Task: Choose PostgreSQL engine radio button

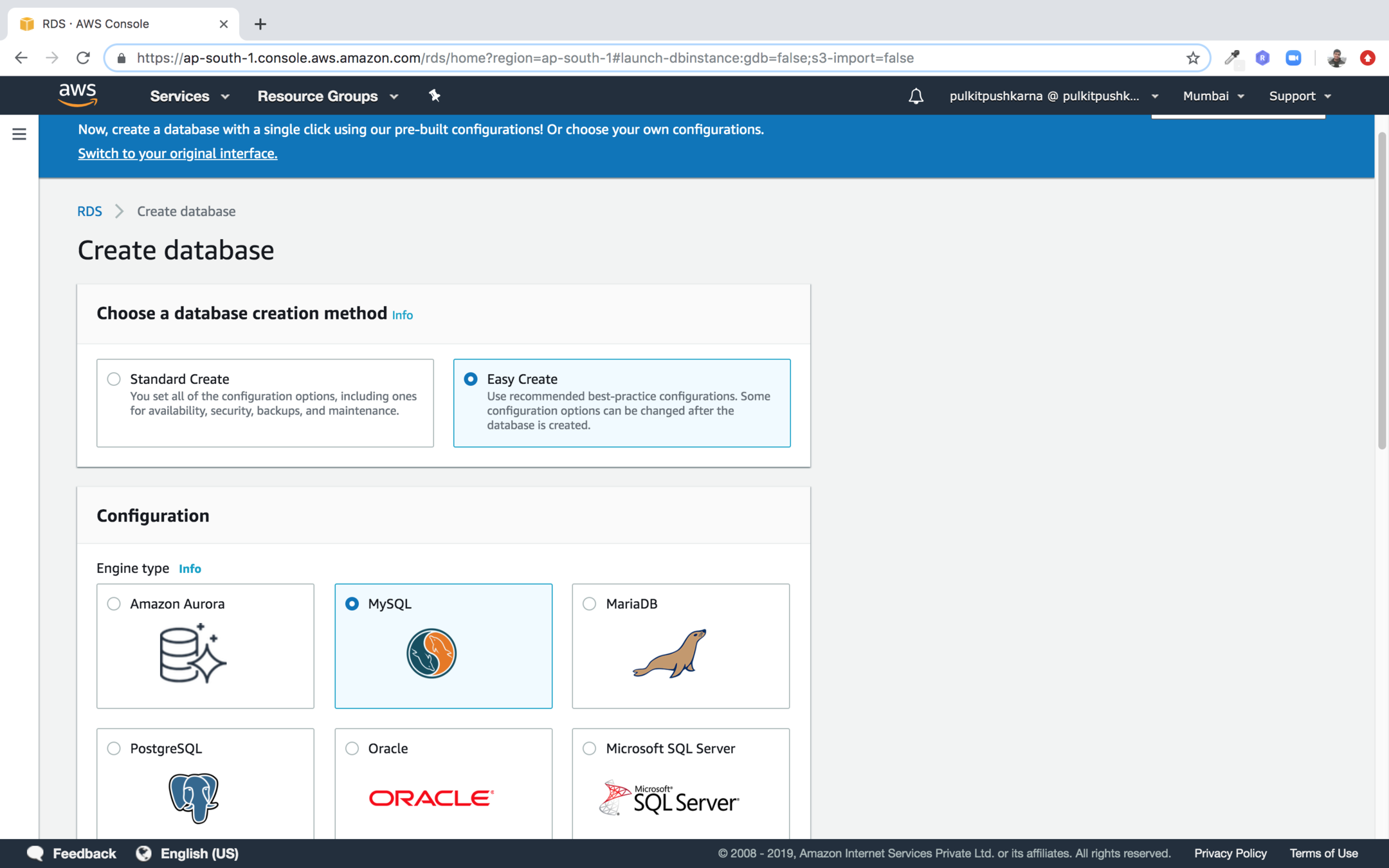Action: 114,748
